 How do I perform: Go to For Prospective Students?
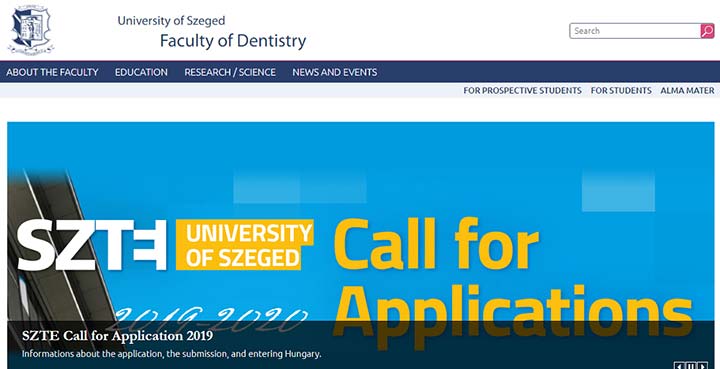(522, 90)
